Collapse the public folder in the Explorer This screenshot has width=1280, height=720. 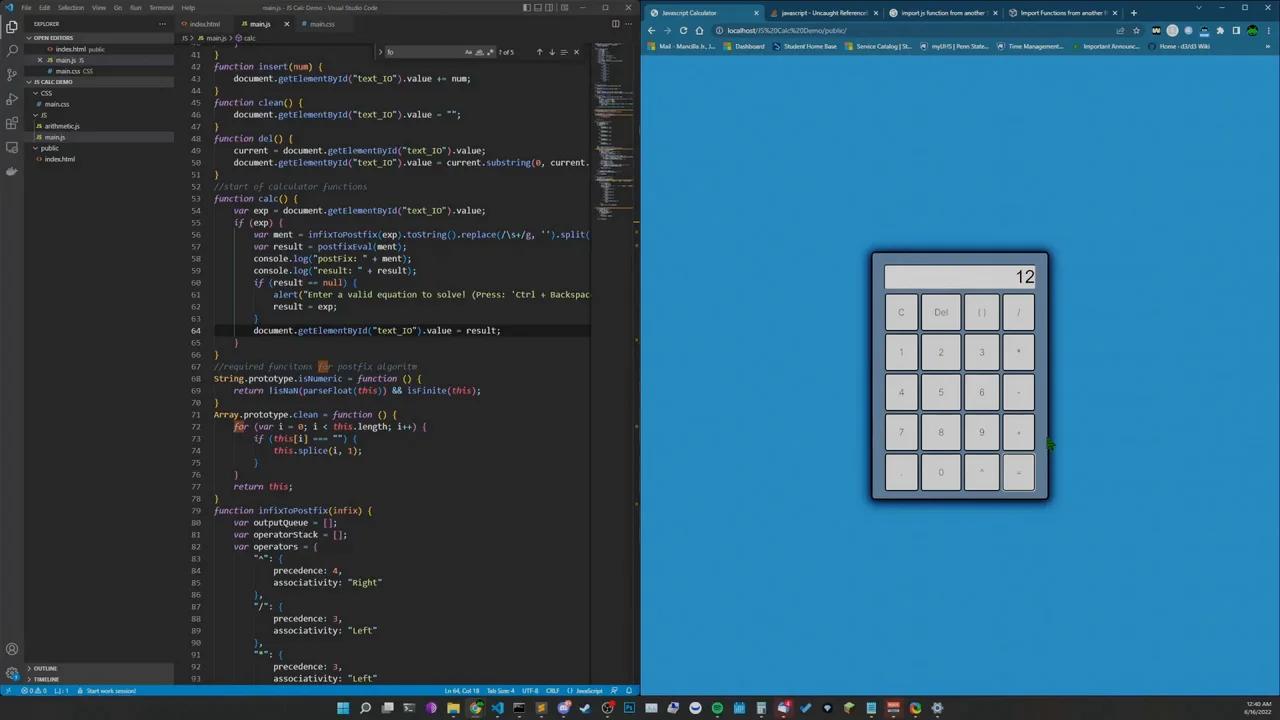coord(50,148)
